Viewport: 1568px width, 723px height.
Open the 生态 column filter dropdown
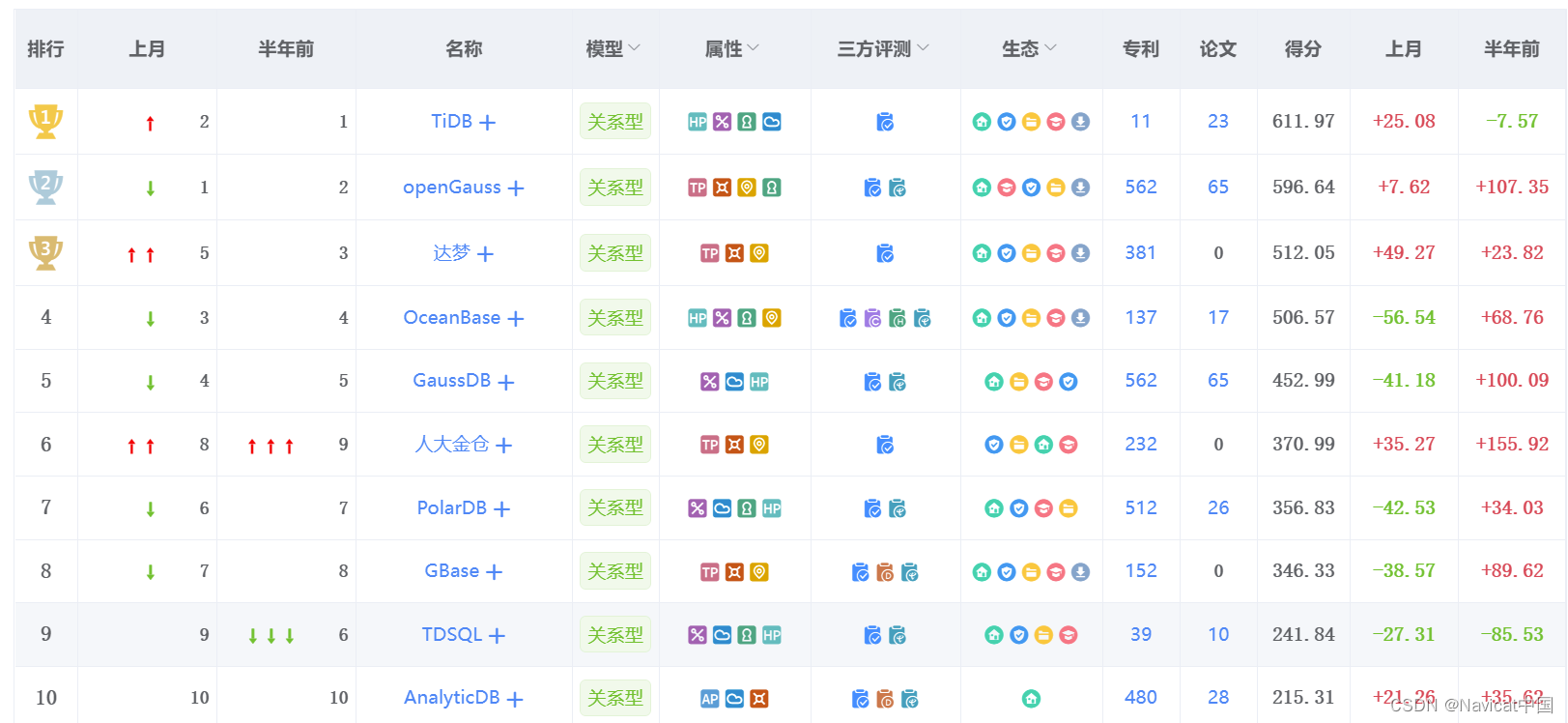click(1051, 47)
